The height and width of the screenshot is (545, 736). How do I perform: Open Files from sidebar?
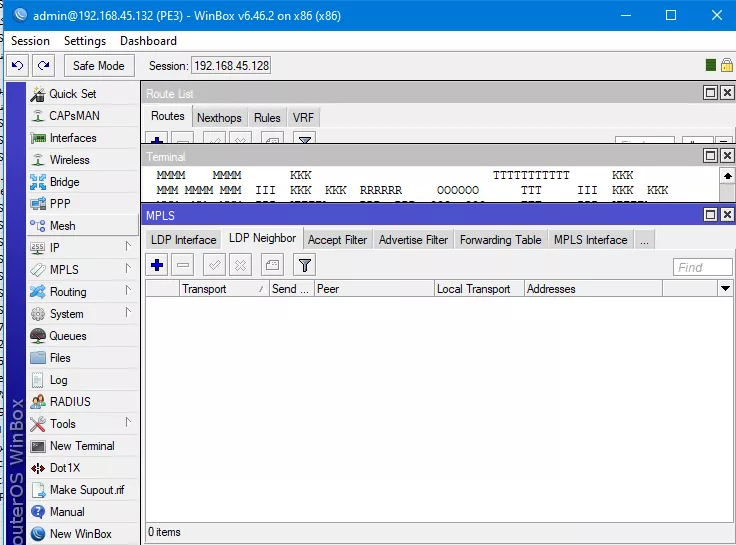83,358
